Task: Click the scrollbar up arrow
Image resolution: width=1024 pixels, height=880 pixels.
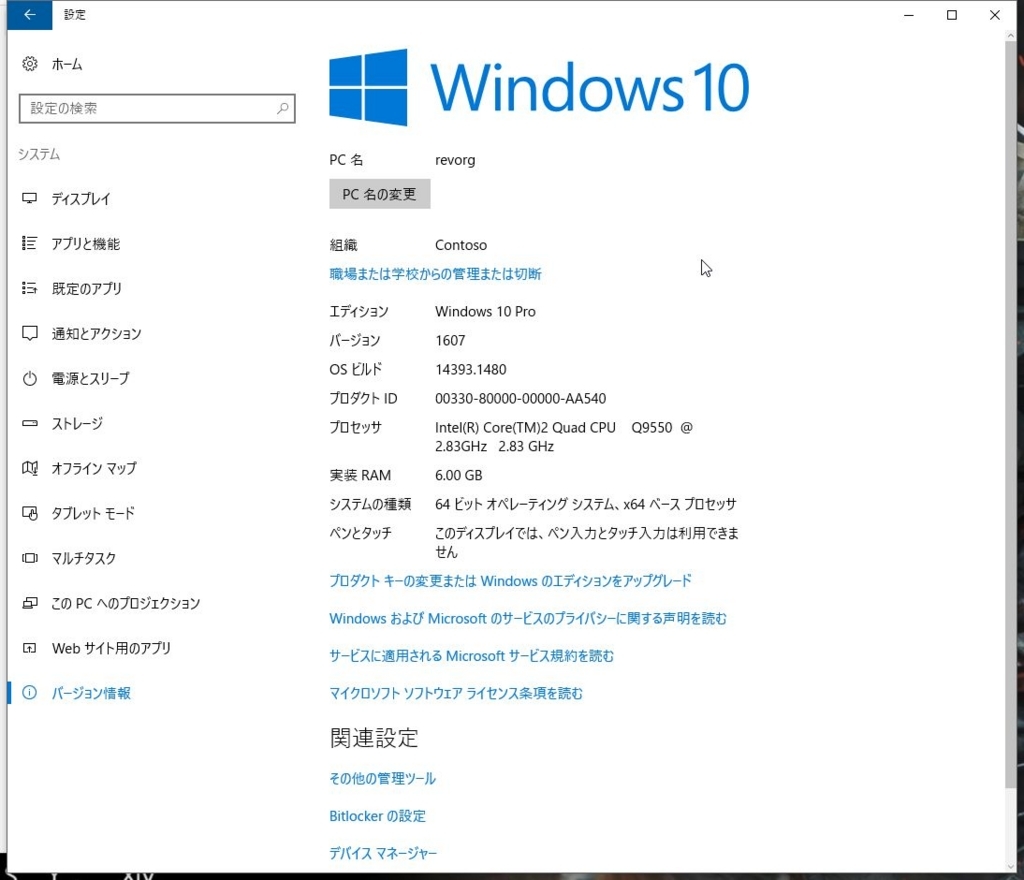Action: pos(1010,36)
